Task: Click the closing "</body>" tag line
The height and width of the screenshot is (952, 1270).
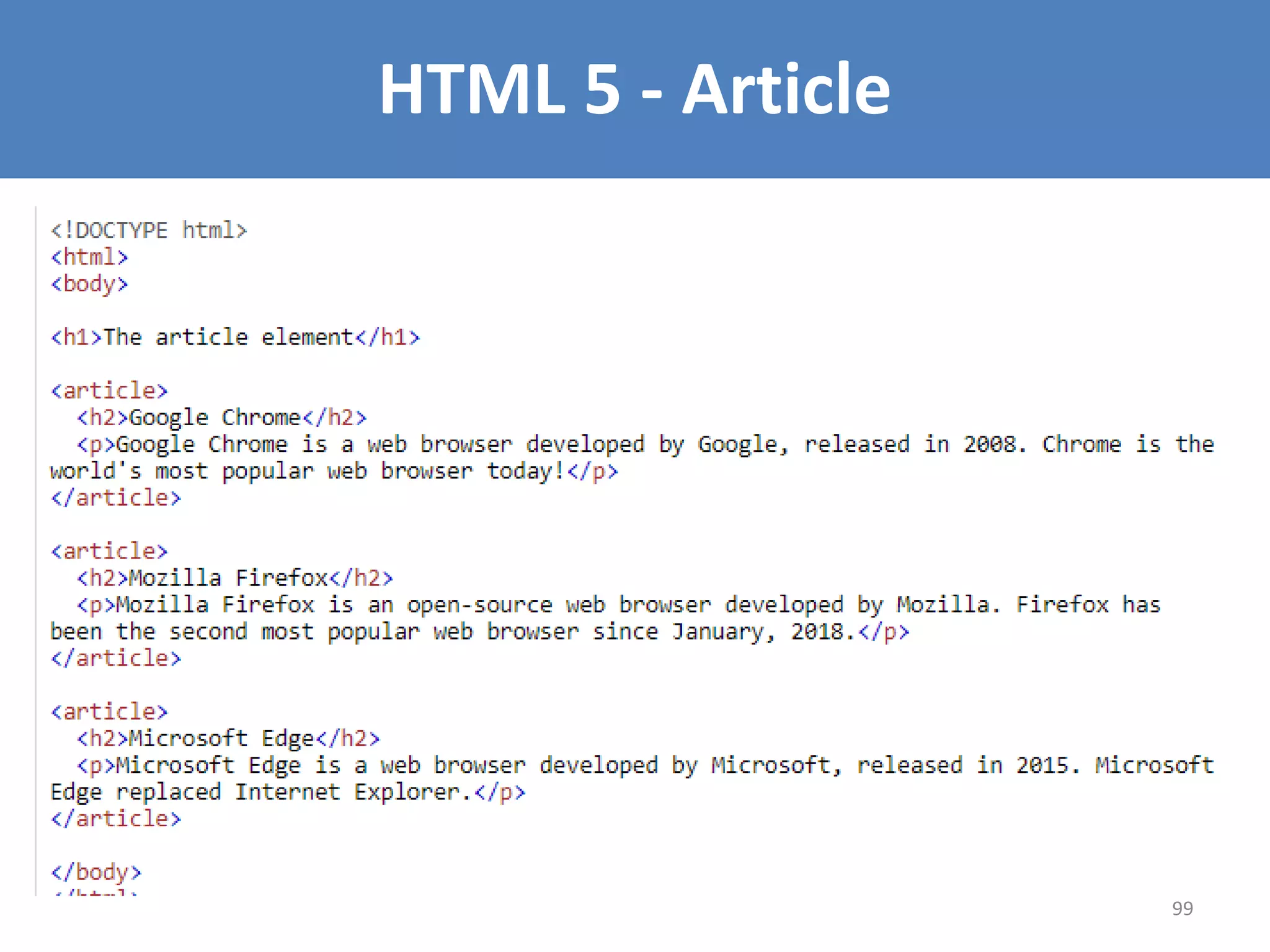Action: coord(96,872)
